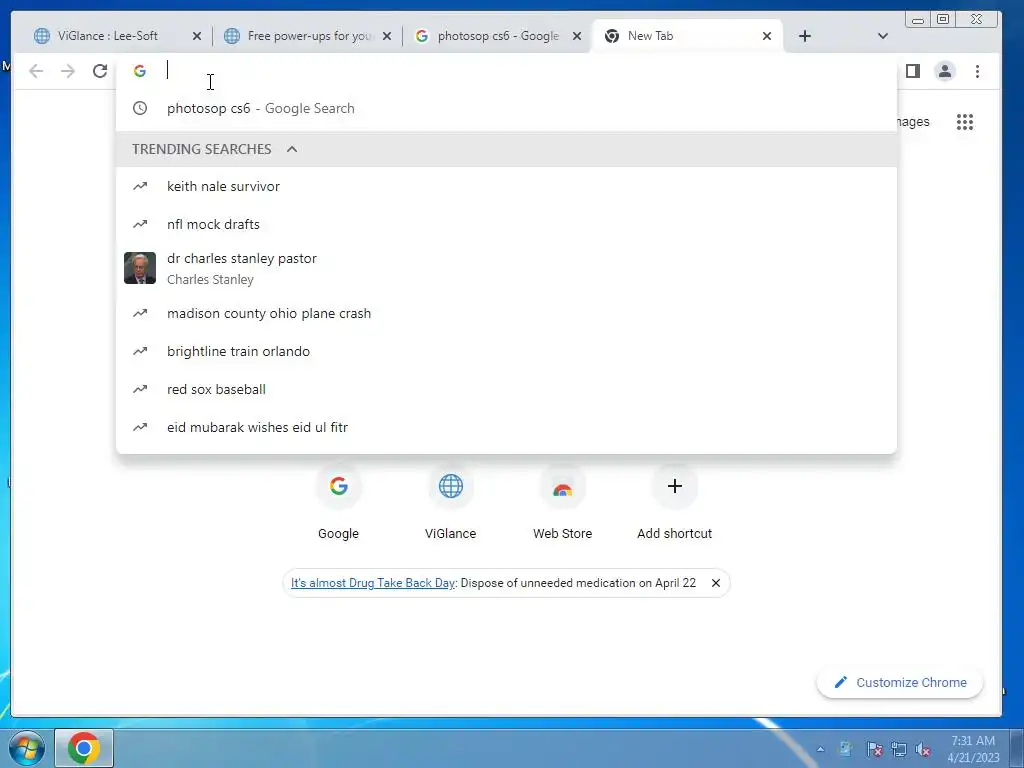Screen dimensions: 1024x768
Task: Close the photosop cs6 Google tab
Action: coord(577,37)
